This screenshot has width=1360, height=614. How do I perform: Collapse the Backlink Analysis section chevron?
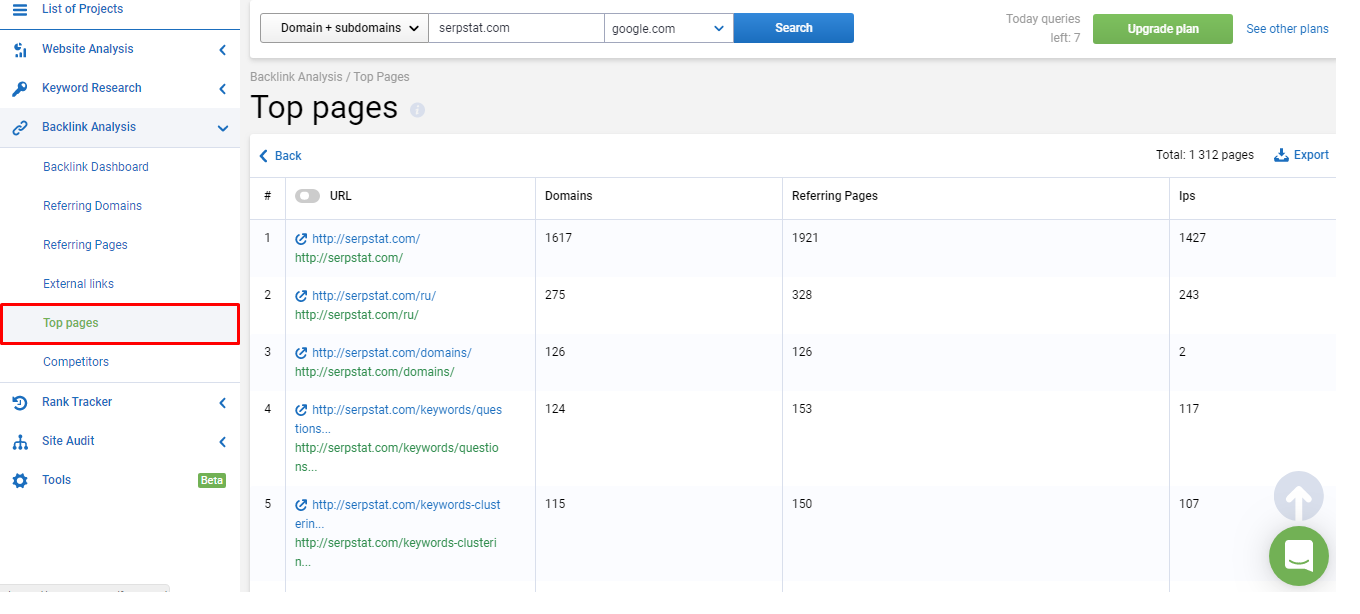coord(222,128)
